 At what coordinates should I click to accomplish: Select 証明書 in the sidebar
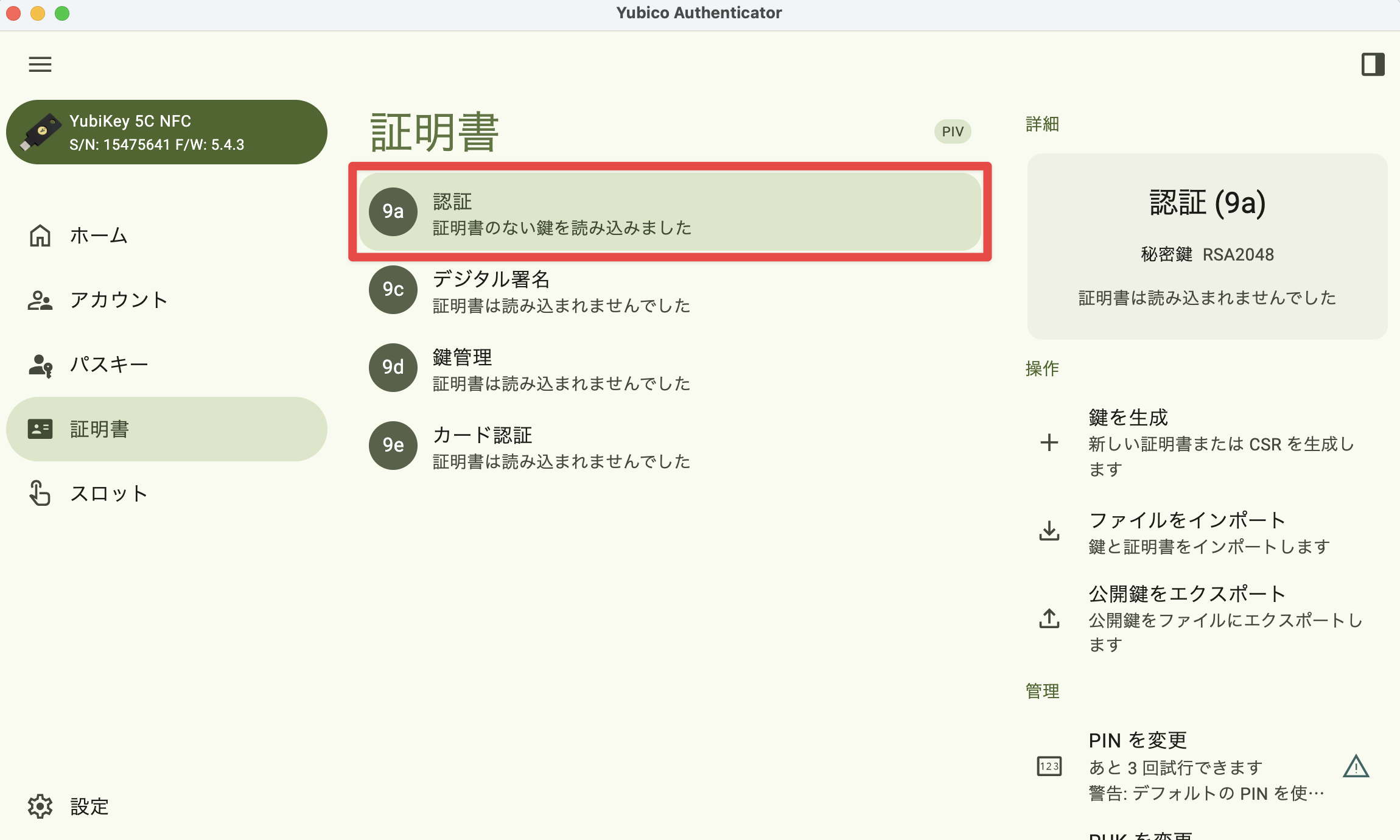click(x=167, y=429)
